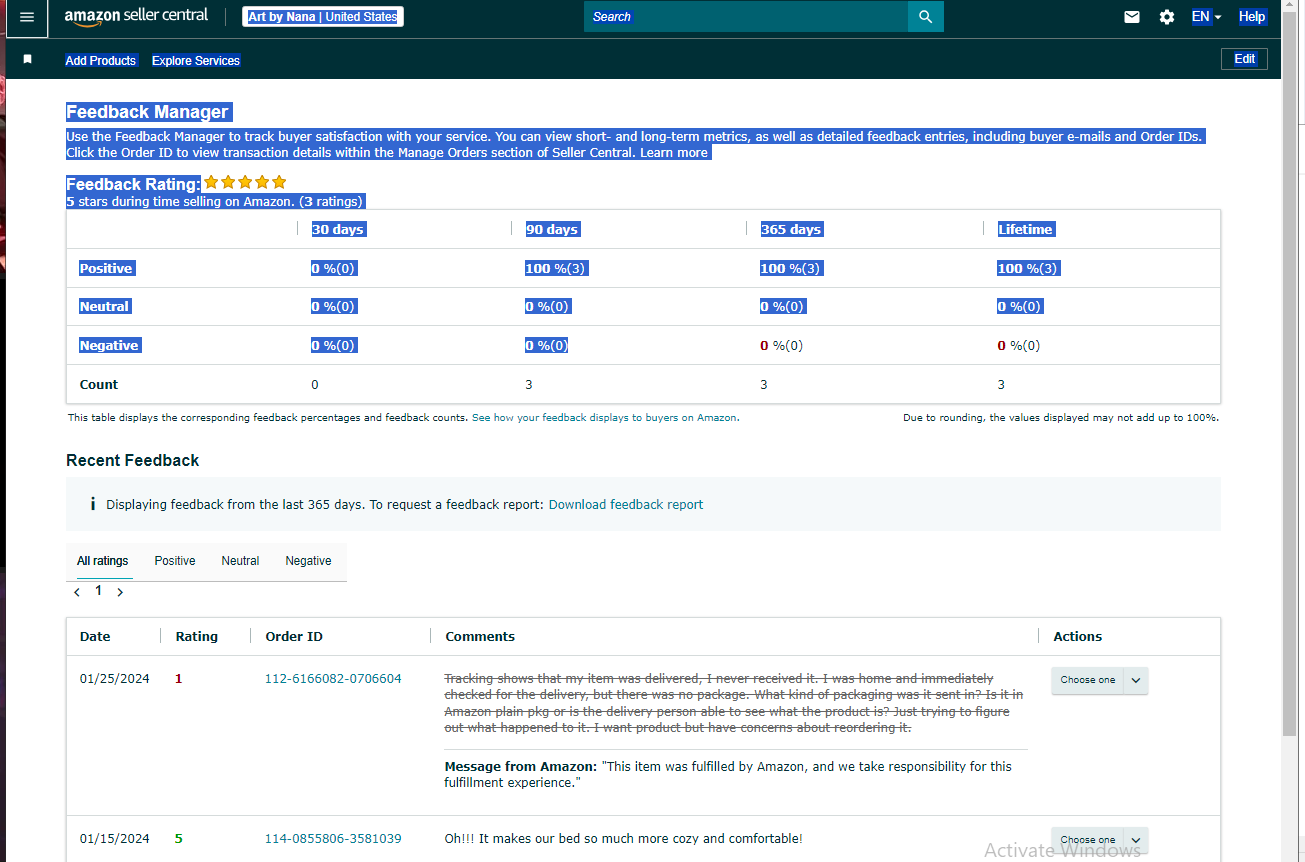
Task: Select the All ratings tab
Action: [x=103, y=561]
